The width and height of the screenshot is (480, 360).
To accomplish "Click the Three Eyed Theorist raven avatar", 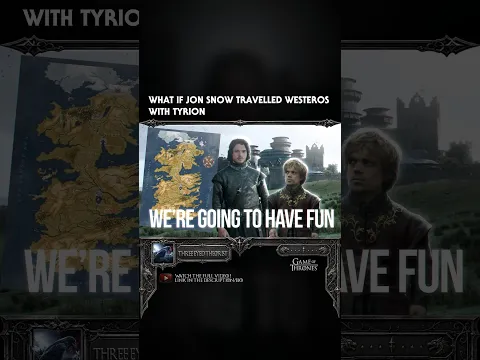I will (163, 253).
